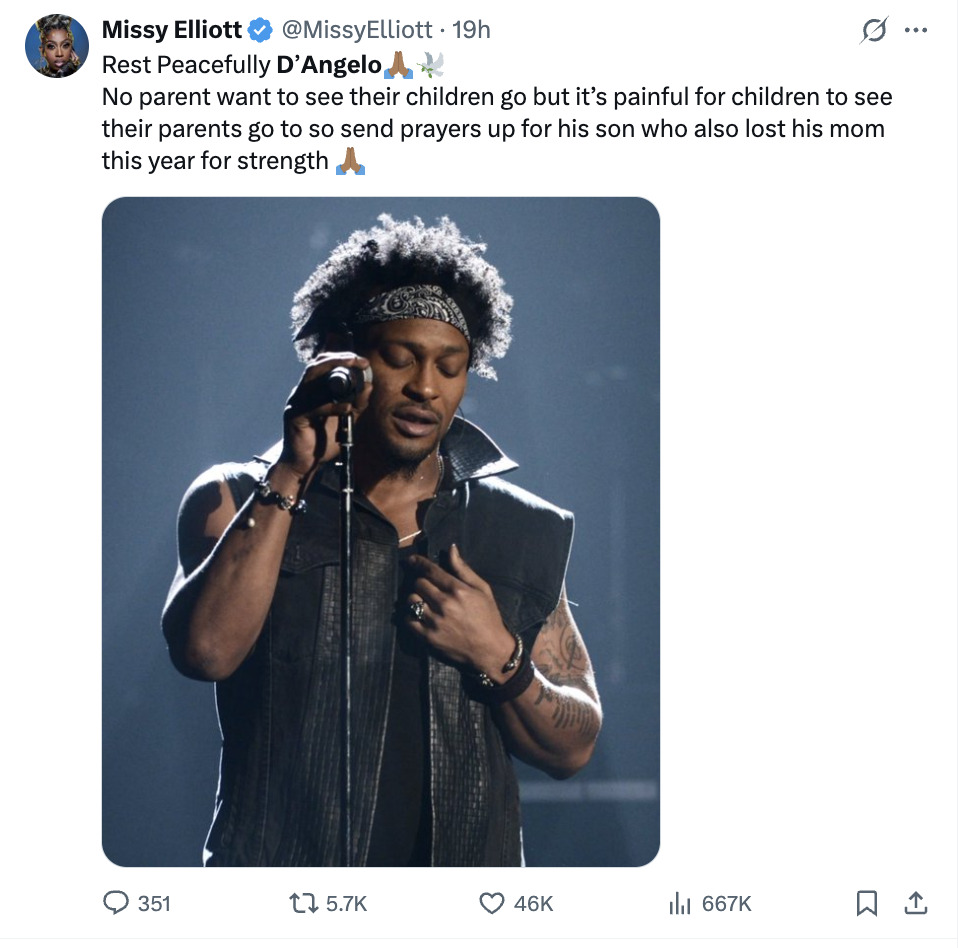Click Missy Elliott's profile avatar

pyautogui.click(x=58, y=46)
